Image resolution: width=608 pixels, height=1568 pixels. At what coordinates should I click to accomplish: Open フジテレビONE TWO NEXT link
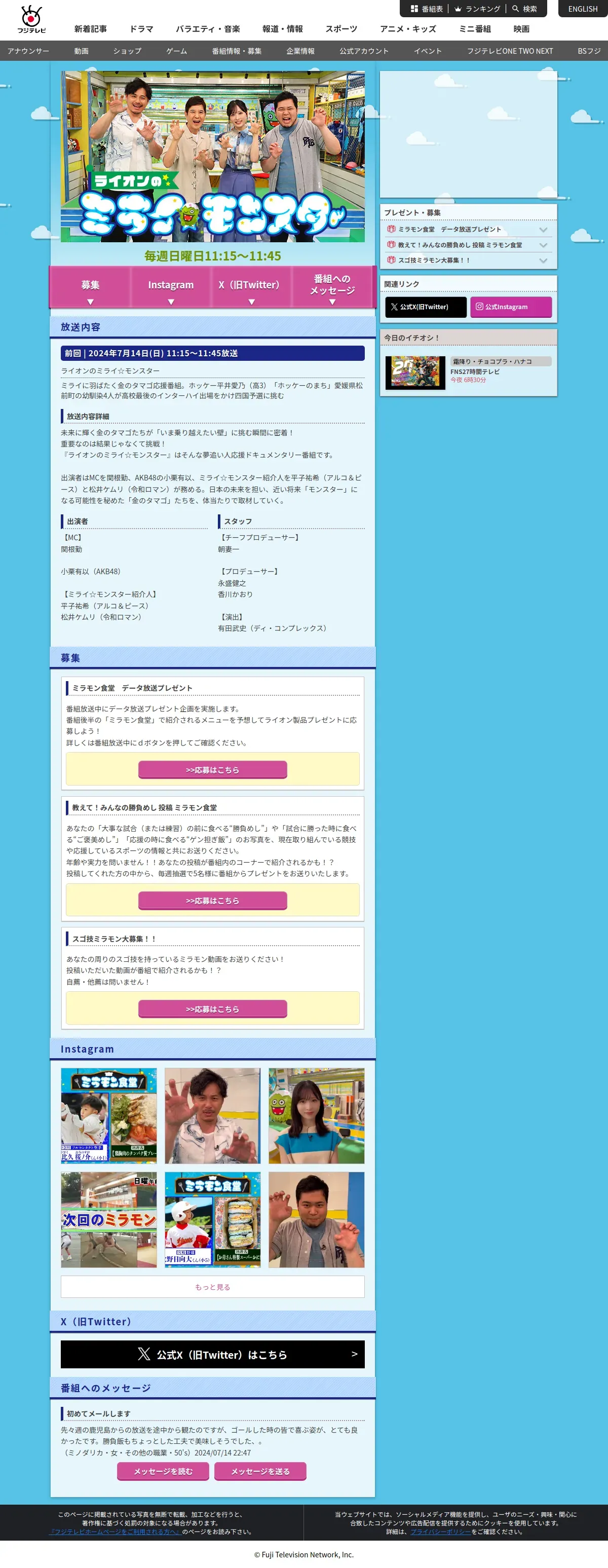[510, 51]
